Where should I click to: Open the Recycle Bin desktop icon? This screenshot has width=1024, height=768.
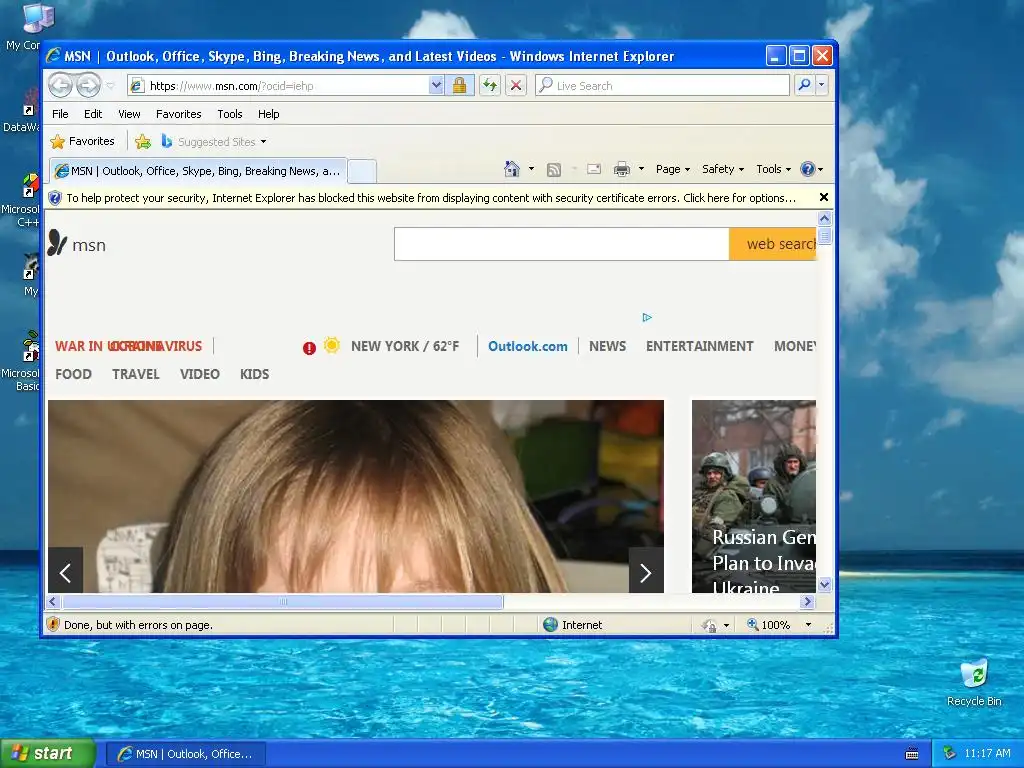(974, 683)
